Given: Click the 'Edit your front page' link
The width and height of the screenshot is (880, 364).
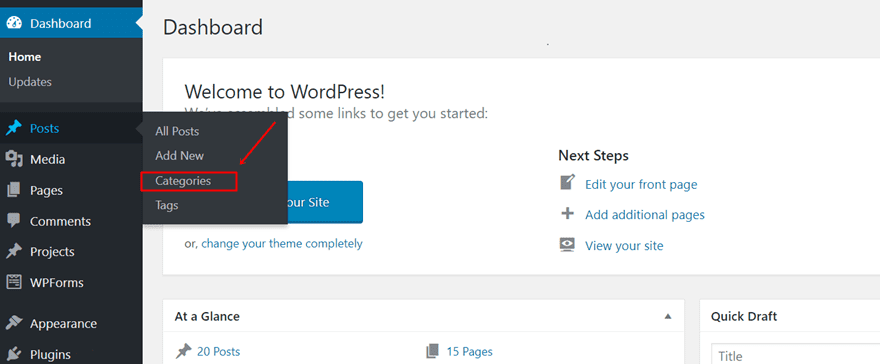Looking at the screenshot, I should click(x=641, y=184).
